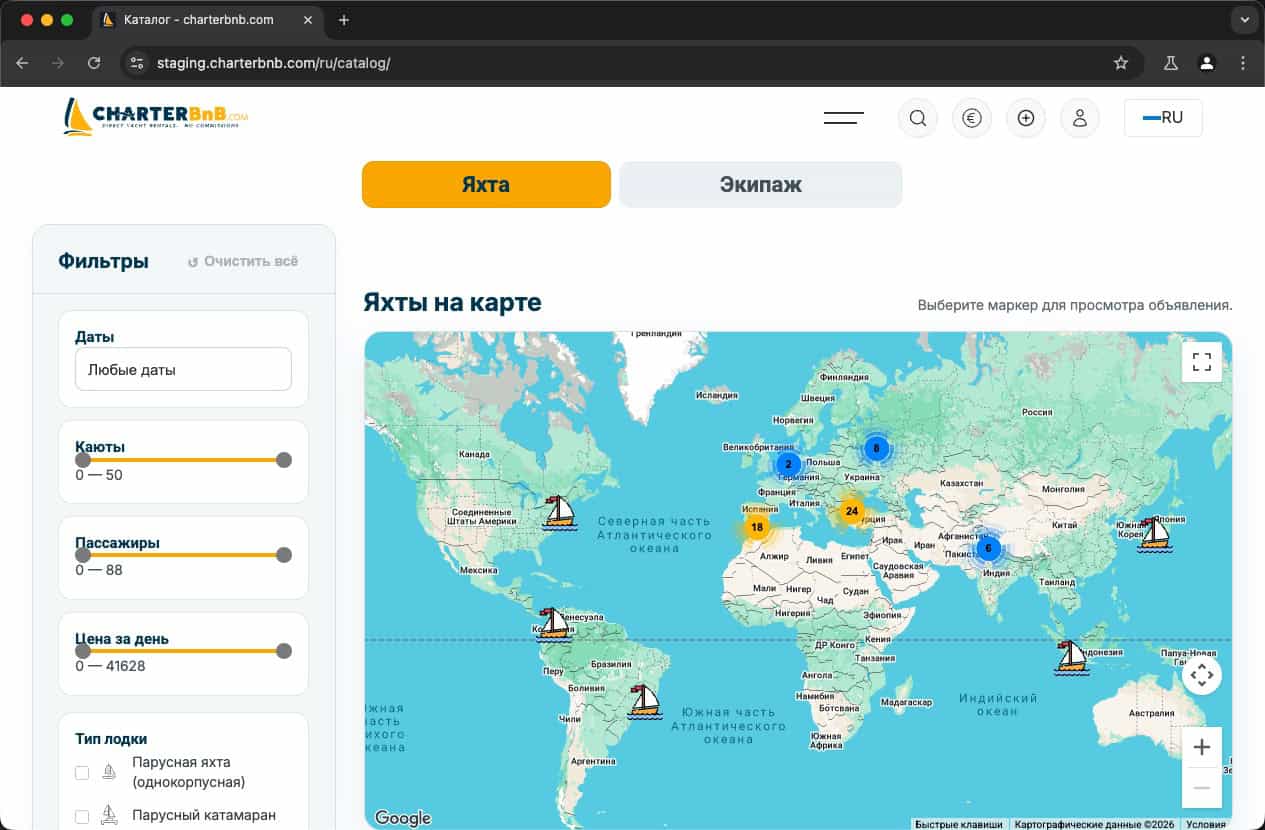Image resolution: width=1265 pixels, height=830 pixels.
Task: Click right handle of Пассажиры slider
Action: click(x=284, y=555)
